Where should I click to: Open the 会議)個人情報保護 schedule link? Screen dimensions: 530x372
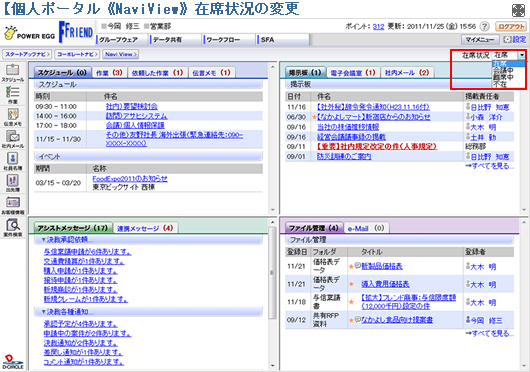135,125
